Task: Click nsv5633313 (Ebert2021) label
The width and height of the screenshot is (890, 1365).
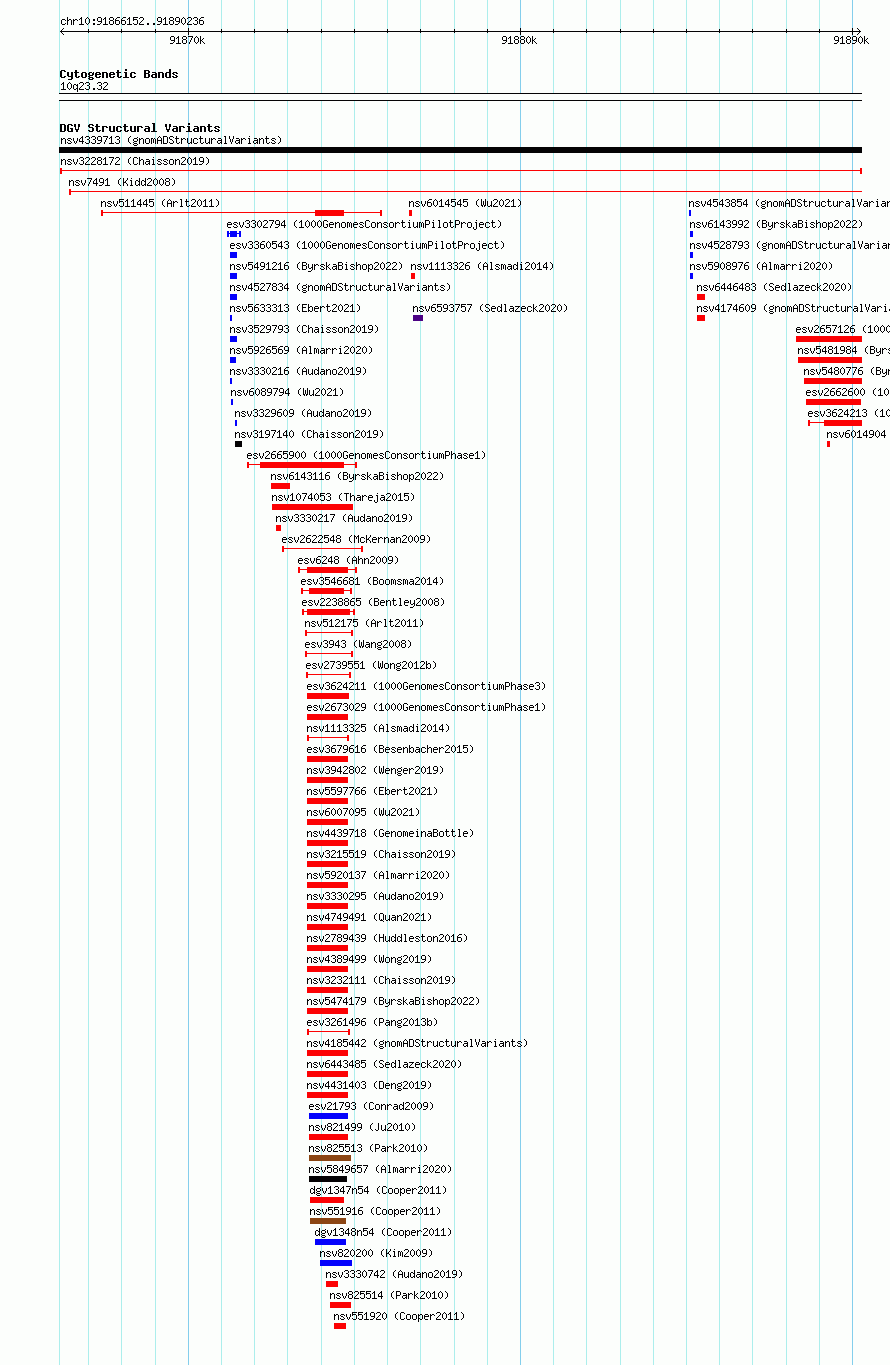Action: [x=295, y=308]
